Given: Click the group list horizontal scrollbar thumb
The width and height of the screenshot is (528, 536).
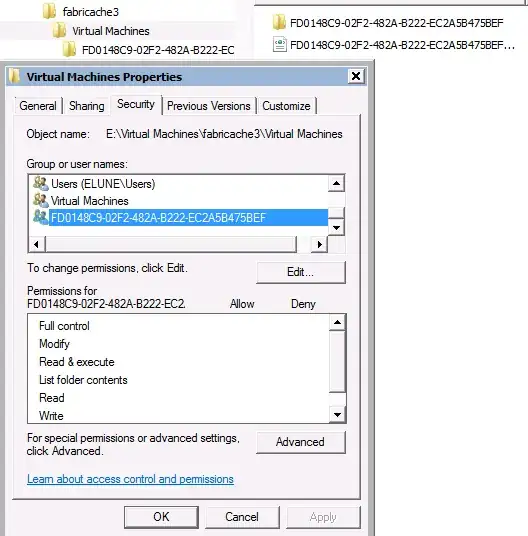Looking at the screenshot, I should (x=171, y=244).
